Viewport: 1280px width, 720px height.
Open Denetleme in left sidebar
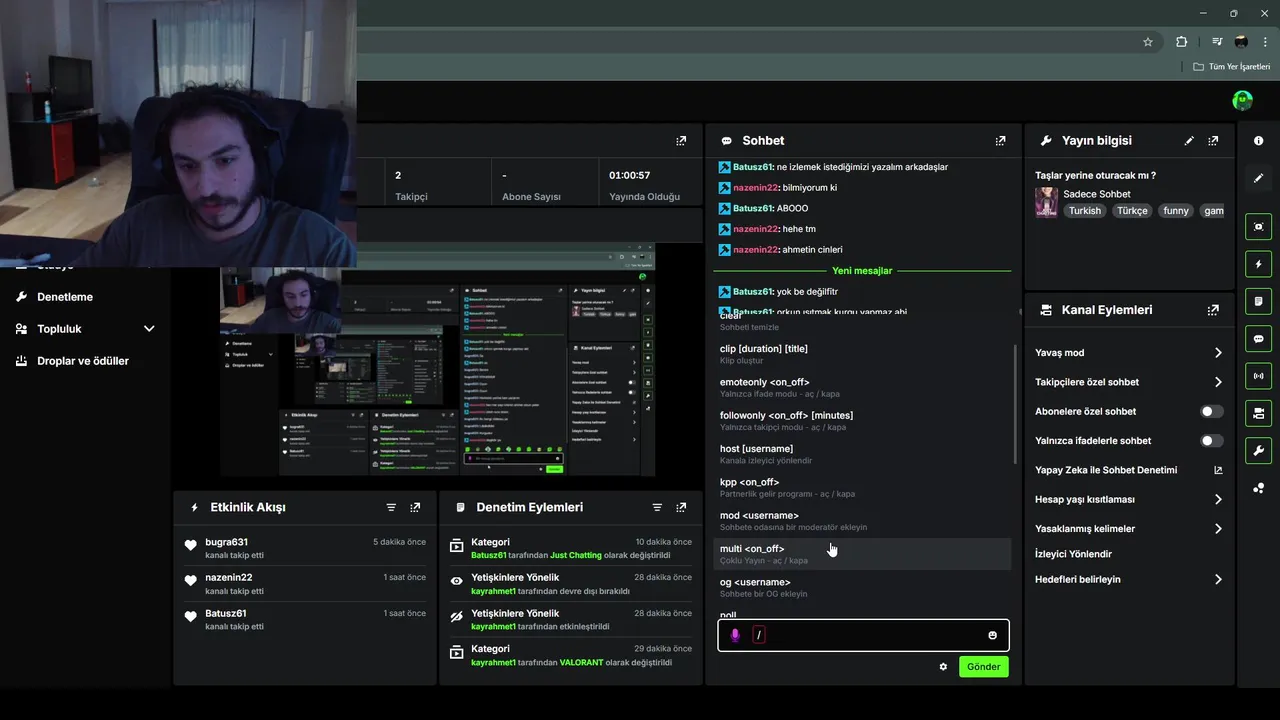click(65, 297)
